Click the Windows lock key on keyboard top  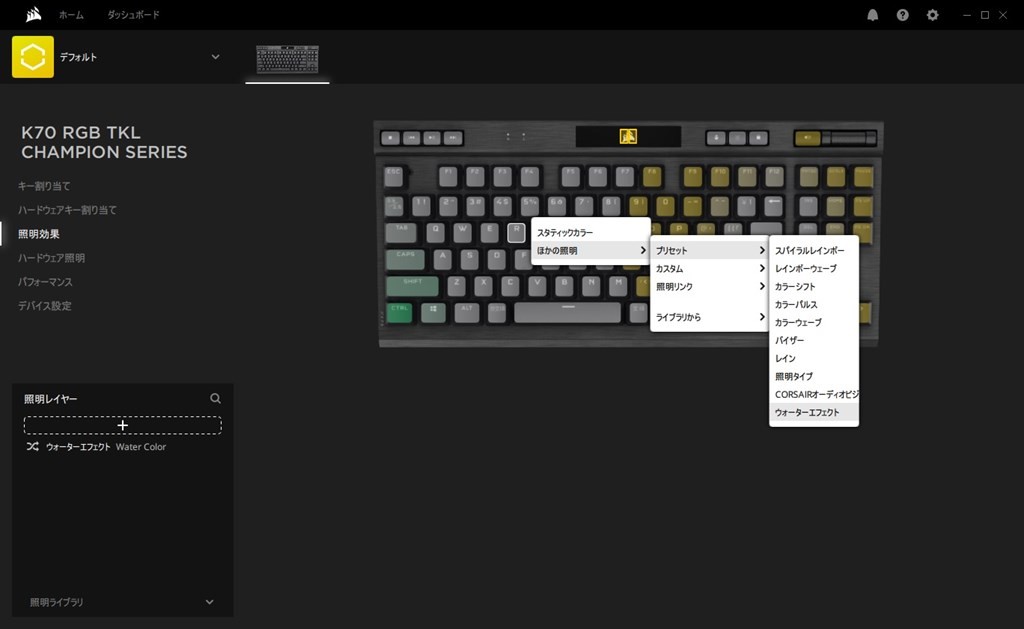click(x=758, y=138)
